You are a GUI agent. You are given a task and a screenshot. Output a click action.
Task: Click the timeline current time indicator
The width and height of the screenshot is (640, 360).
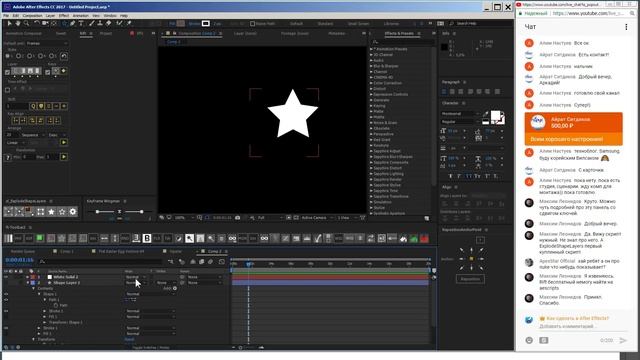[x=249, y=264]
